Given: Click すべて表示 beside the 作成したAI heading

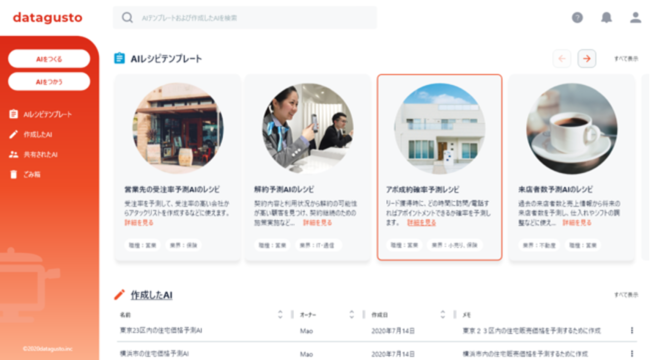Looking at the screenshot, I should [626, 295].
